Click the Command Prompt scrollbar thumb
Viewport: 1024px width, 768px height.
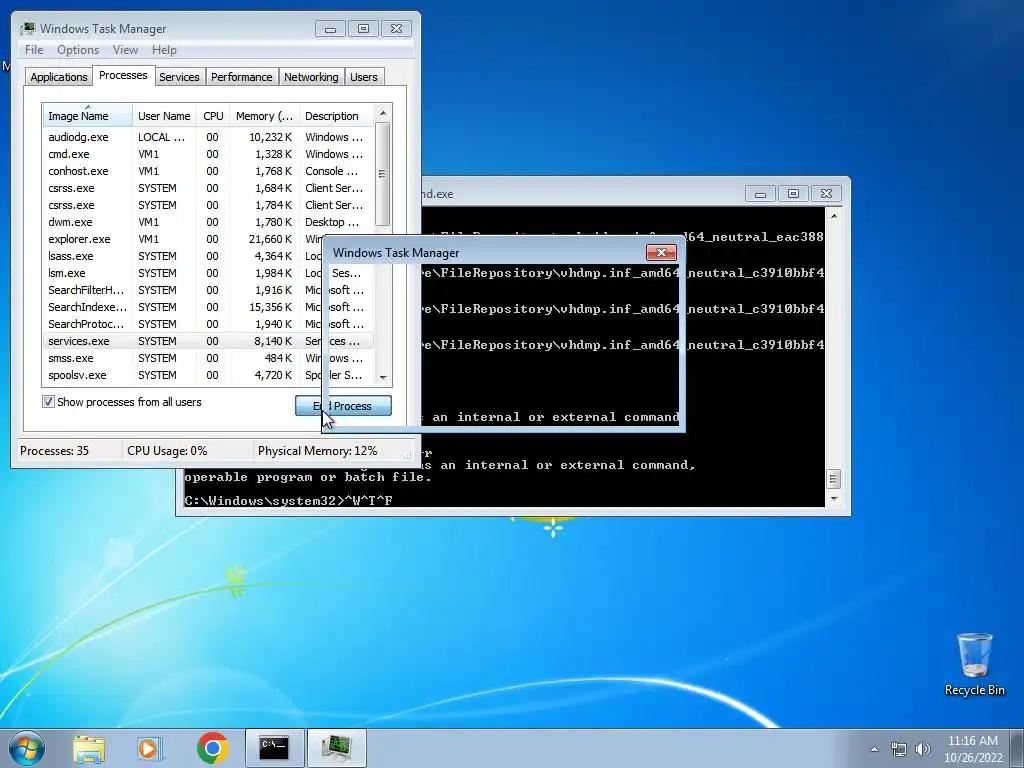pyautogui.click(x=833, y=479)
